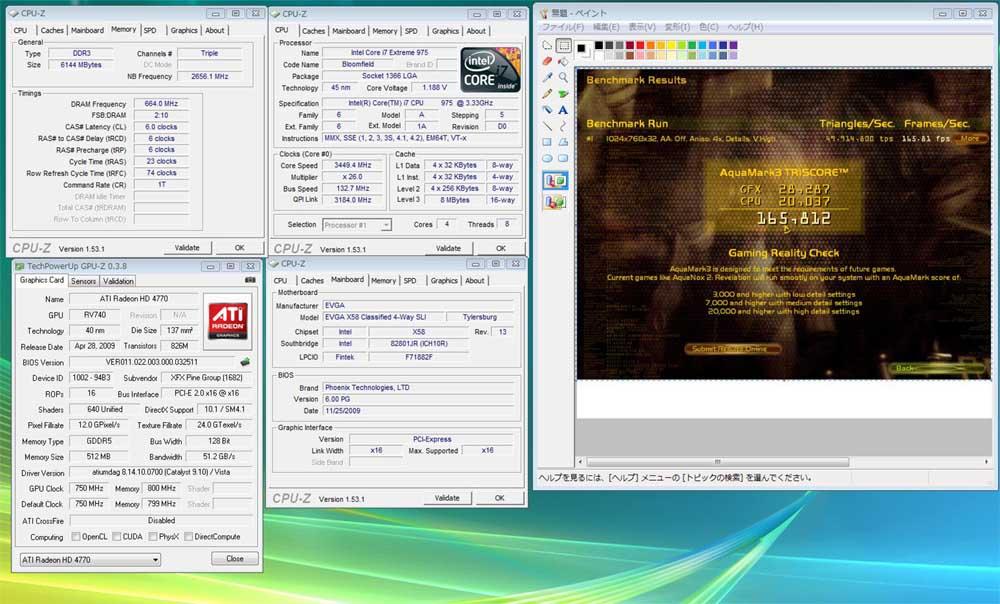Select the Polygon shape tool in Paint
This screenshot has height=604, width=1000.
coord(563,142)
